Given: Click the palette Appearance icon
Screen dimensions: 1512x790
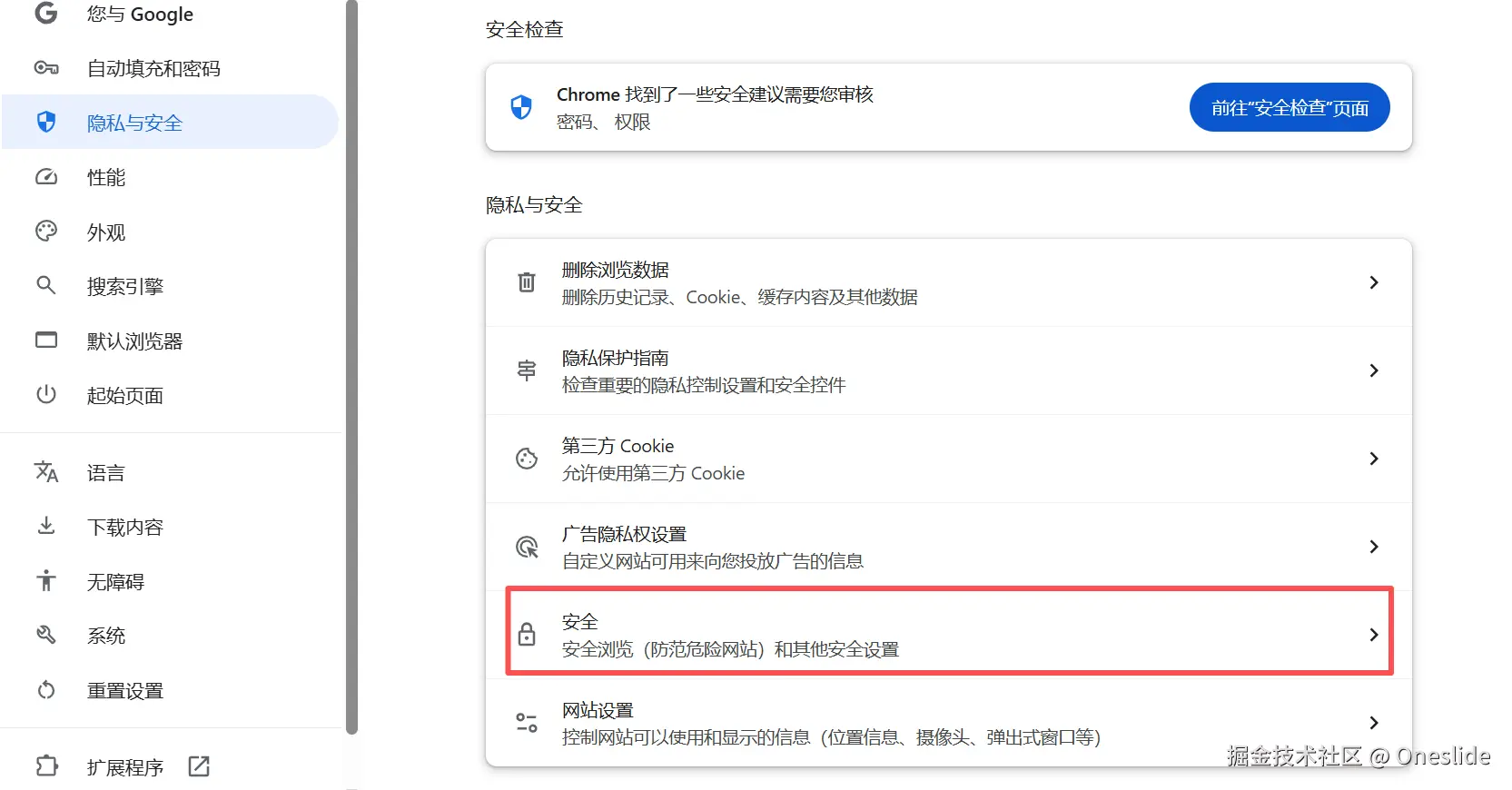Looking at the screenshot, I should (x=46, y=232).
